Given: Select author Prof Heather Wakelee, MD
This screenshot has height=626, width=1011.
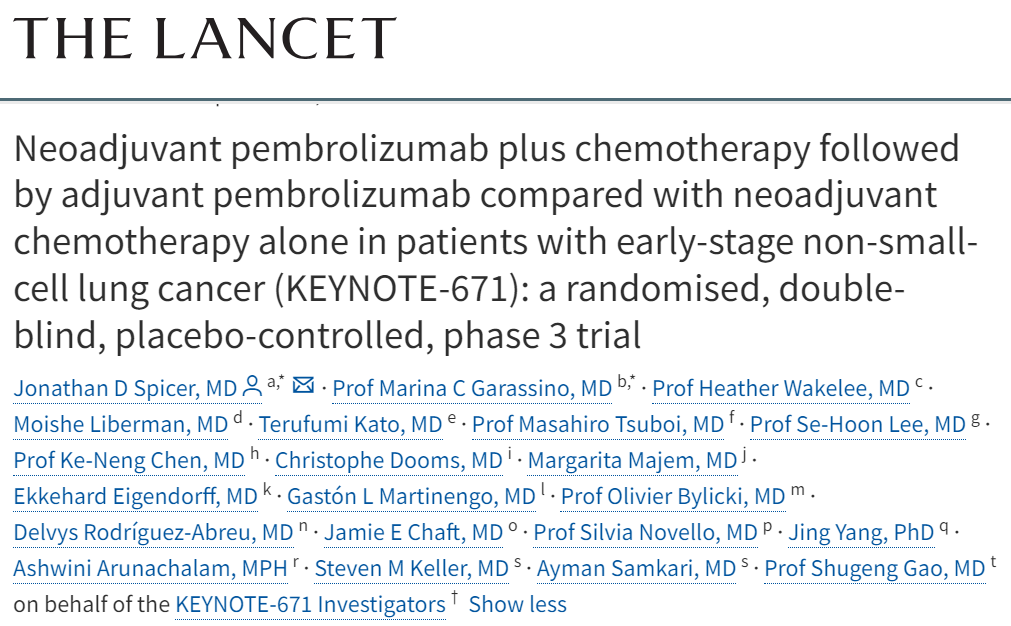Looking at the screenshot, I should (781, 388).
